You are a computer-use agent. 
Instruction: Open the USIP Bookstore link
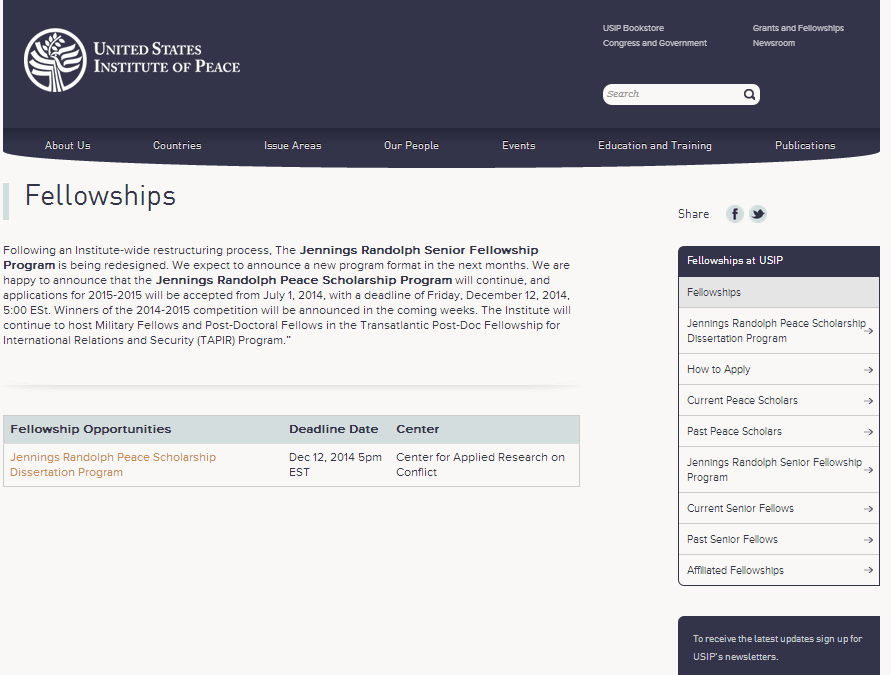[x=633, y=28]
